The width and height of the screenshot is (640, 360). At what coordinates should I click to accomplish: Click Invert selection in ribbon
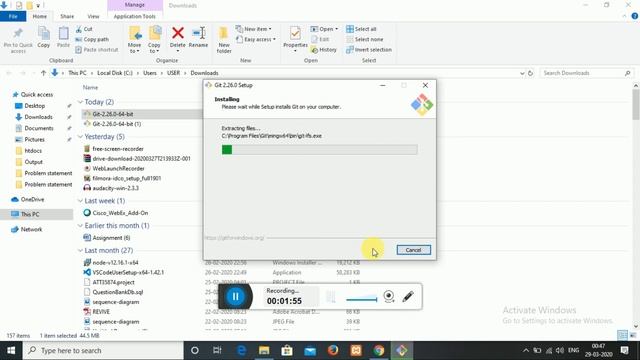point(369,50)
